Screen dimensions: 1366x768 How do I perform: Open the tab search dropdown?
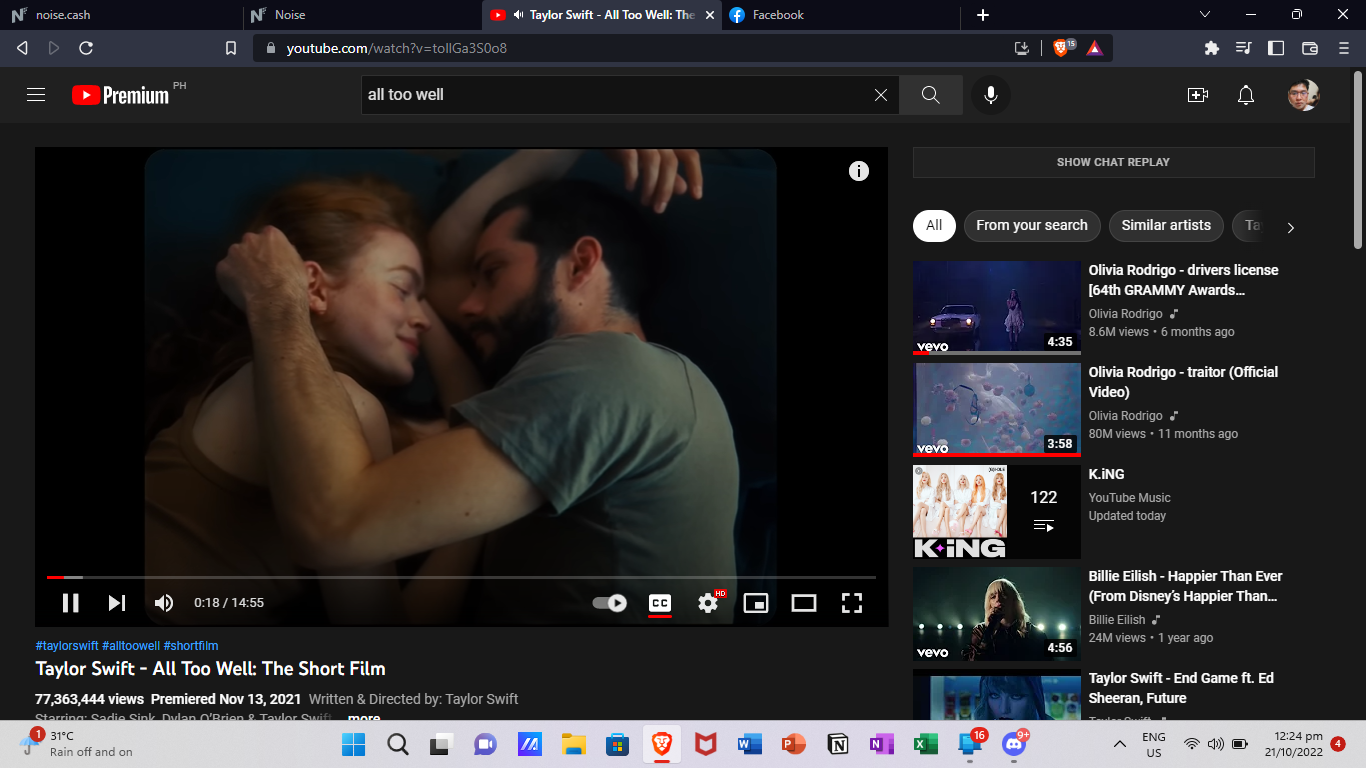[1205, 15]
